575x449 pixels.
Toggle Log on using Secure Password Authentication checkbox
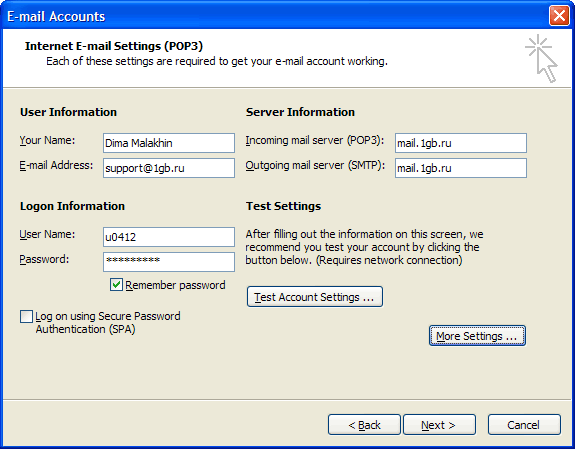26,316
